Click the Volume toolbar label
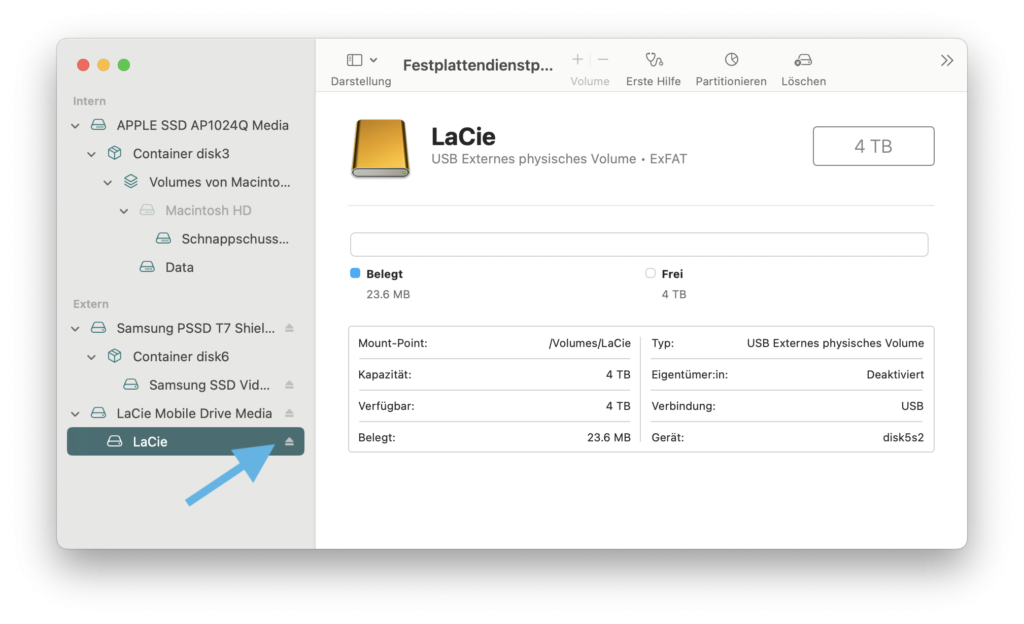This screenshot has width=1024, height=624. [590, 82]
